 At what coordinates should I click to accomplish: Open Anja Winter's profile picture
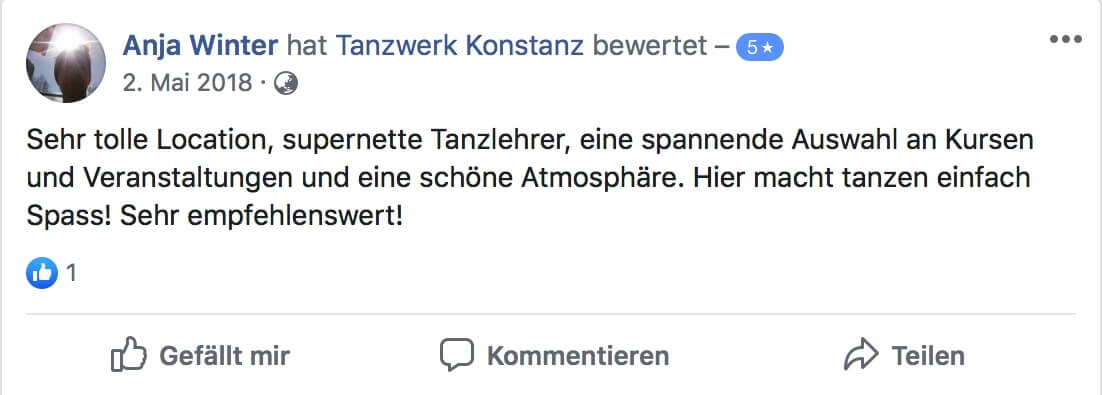click(x=66, y=63)
